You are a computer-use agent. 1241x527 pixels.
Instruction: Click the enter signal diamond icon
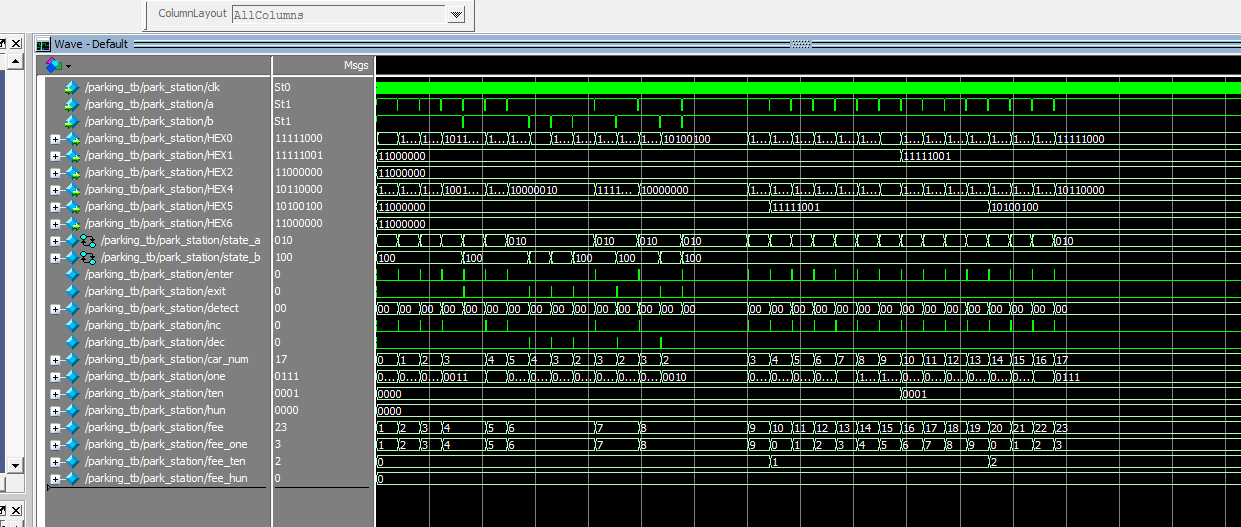tap(71, 275)
